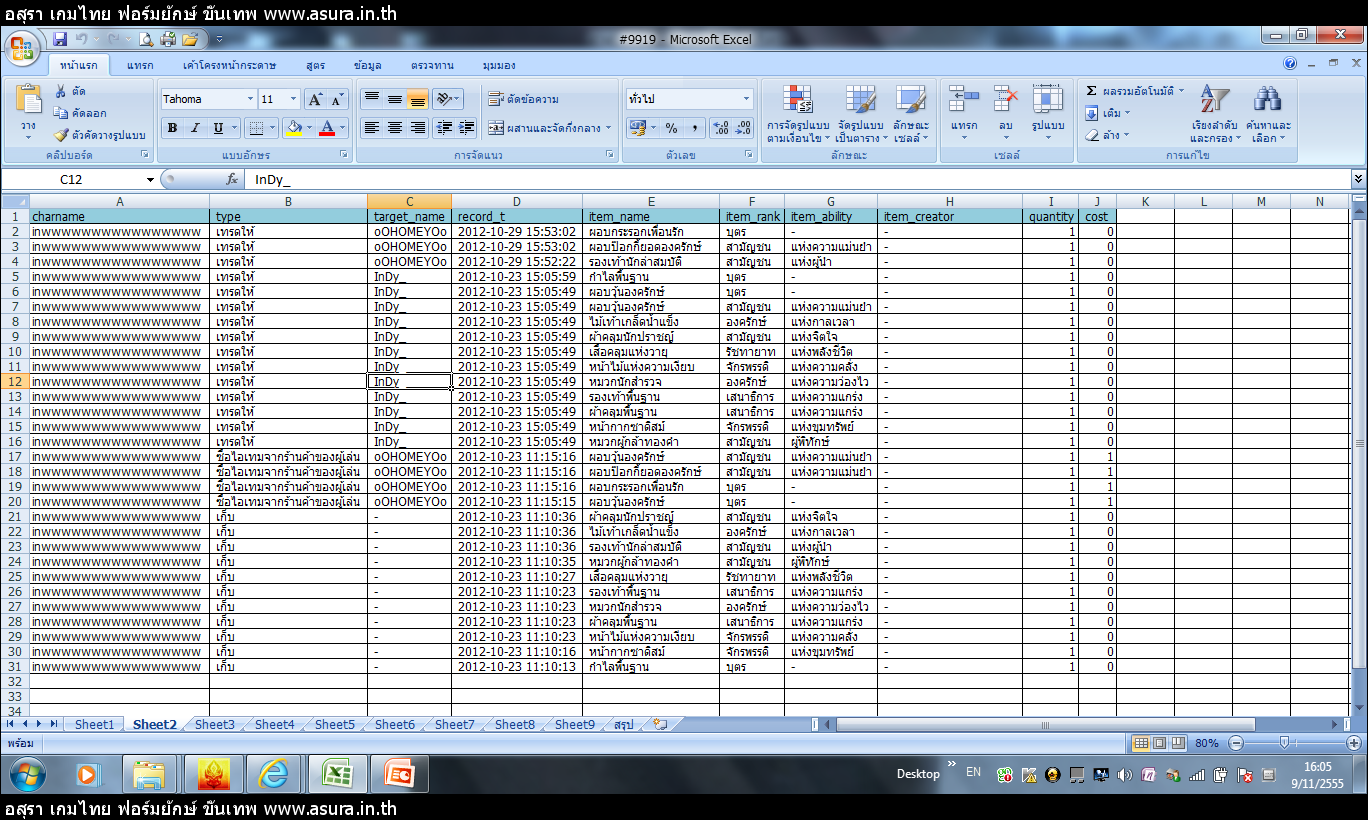Click the AutoSum button
Viewport: 1368px width, 820px height.
point(1092,91)
